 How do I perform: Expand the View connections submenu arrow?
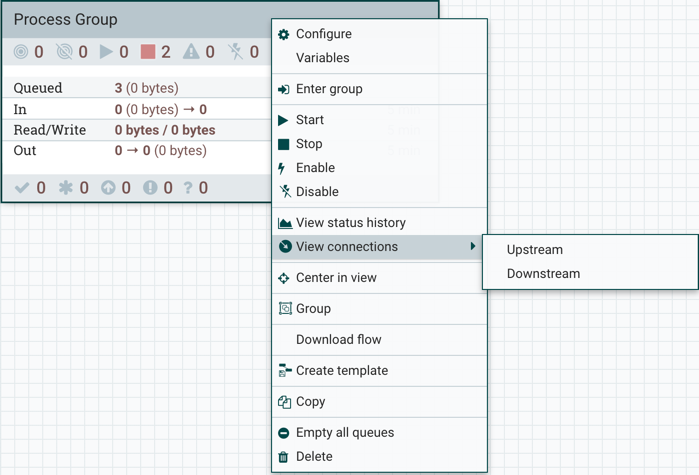(473, 247)
